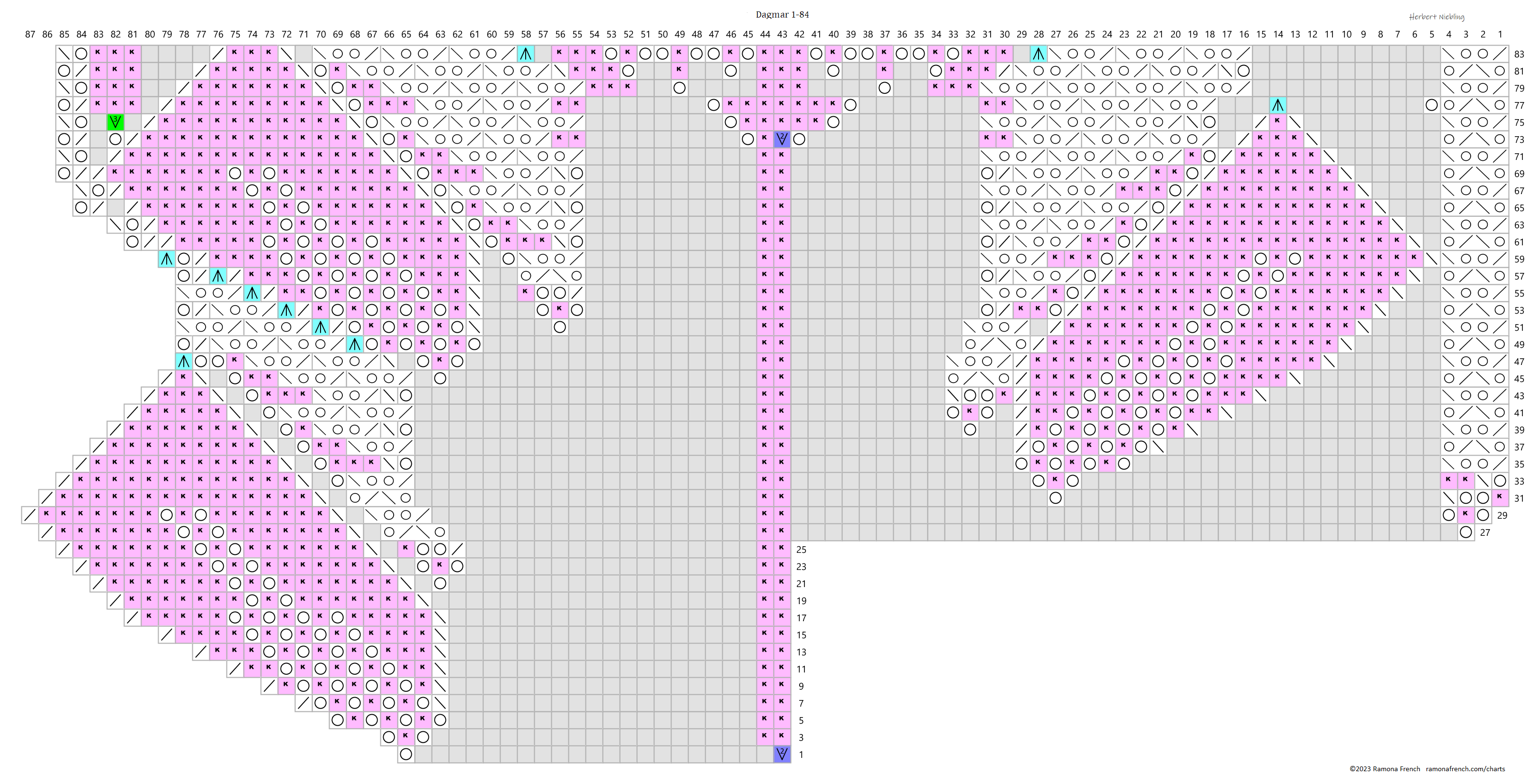Click row number 29 label
The height and width of the screenshot is (784, 1530).
(1502, 515)
